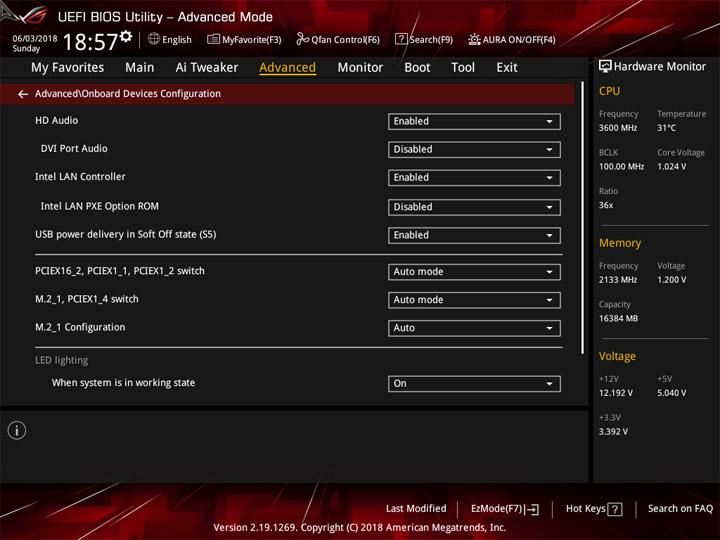Click the EzMode exit arrow icon
Screen dimensions: 720x540
click(x=532, y=509)
